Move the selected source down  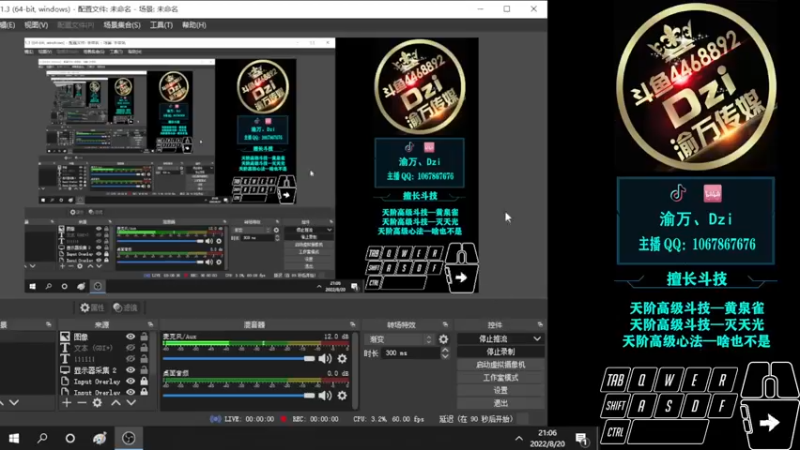[131, 403]
